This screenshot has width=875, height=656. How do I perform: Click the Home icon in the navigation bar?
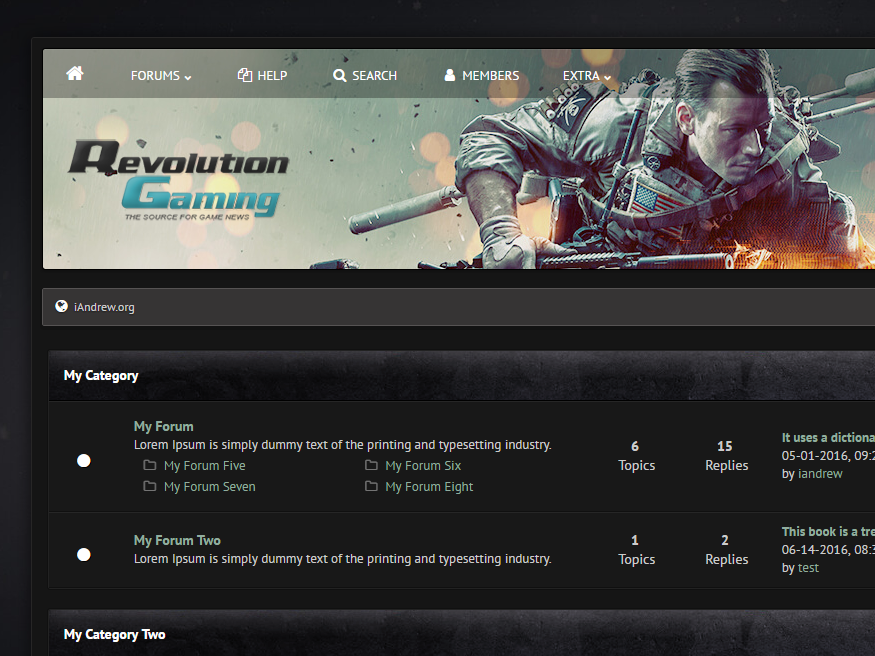point(74,72)
